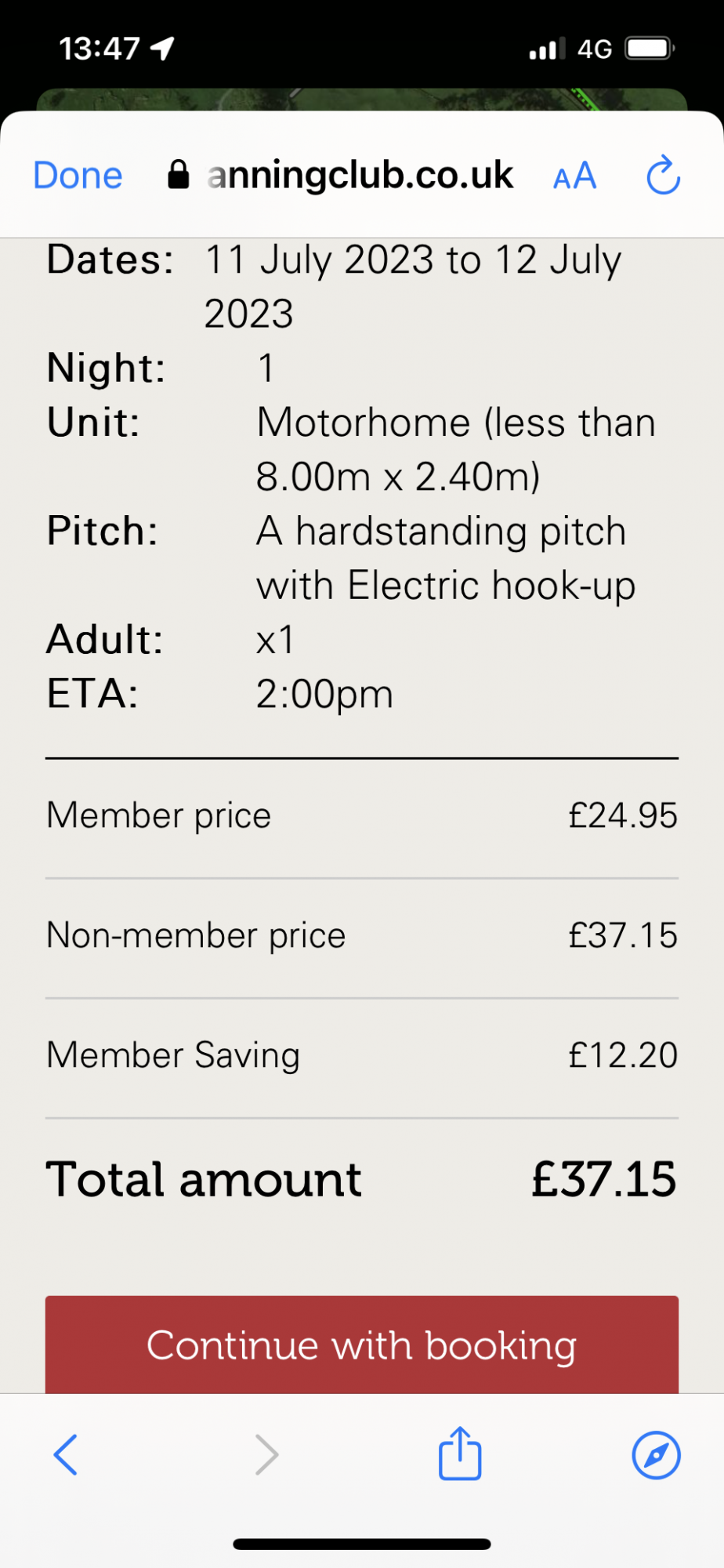Viewport: 724px width, 1568px height.
Task: Go forward with the right chevron
Action: (267, 1455)
